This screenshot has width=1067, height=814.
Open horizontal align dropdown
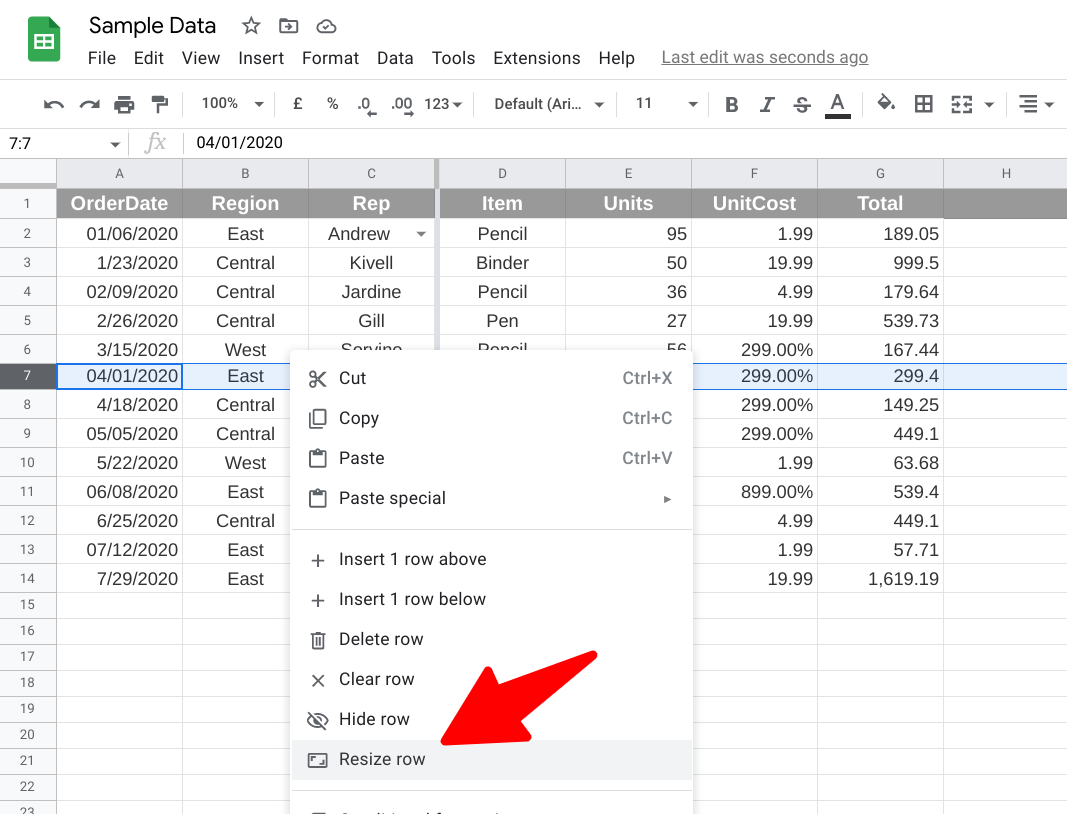coord(1036,104)
